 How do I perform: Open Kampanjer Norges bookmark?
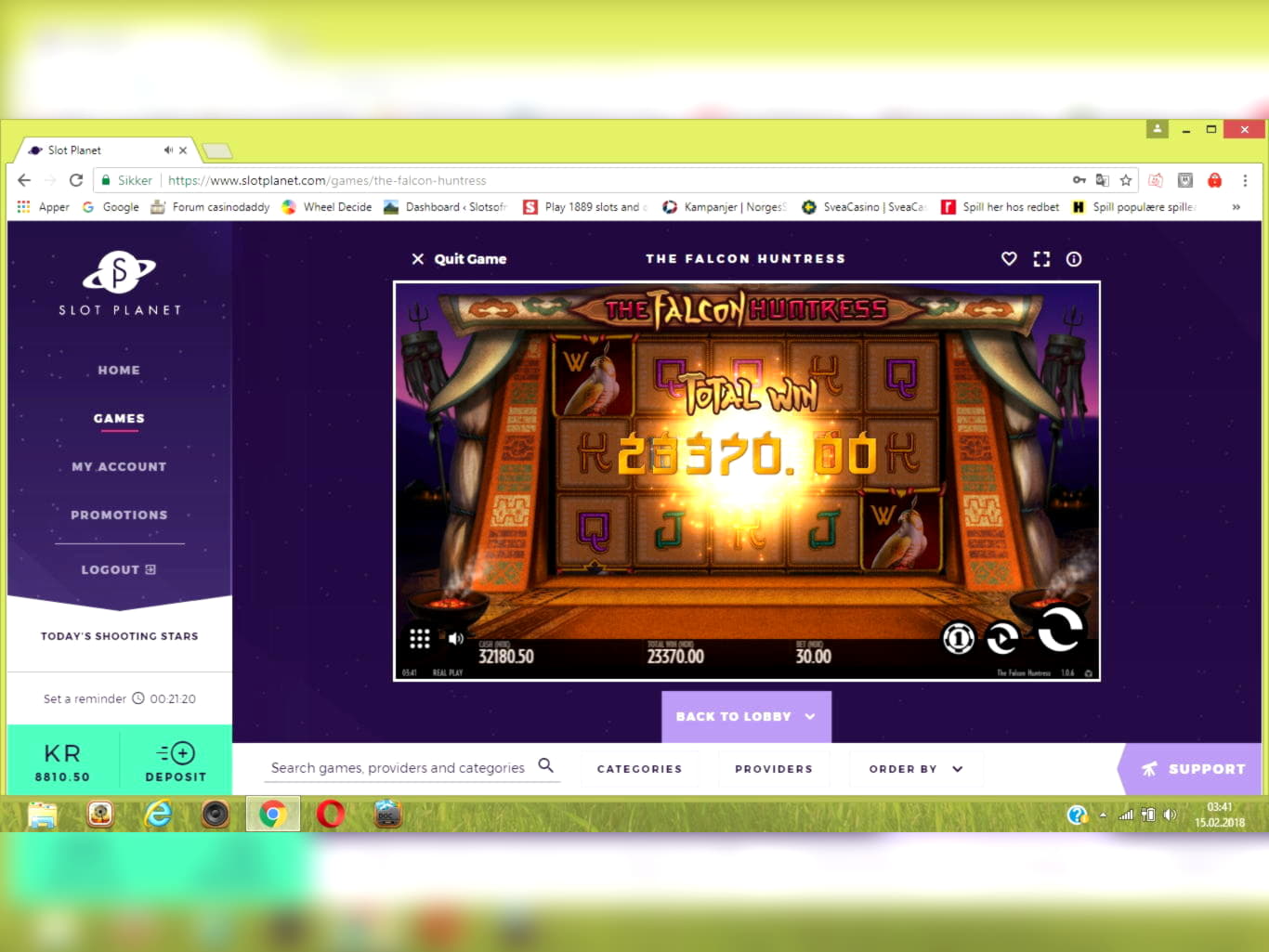pyautogui.click(x=725, y=207)
